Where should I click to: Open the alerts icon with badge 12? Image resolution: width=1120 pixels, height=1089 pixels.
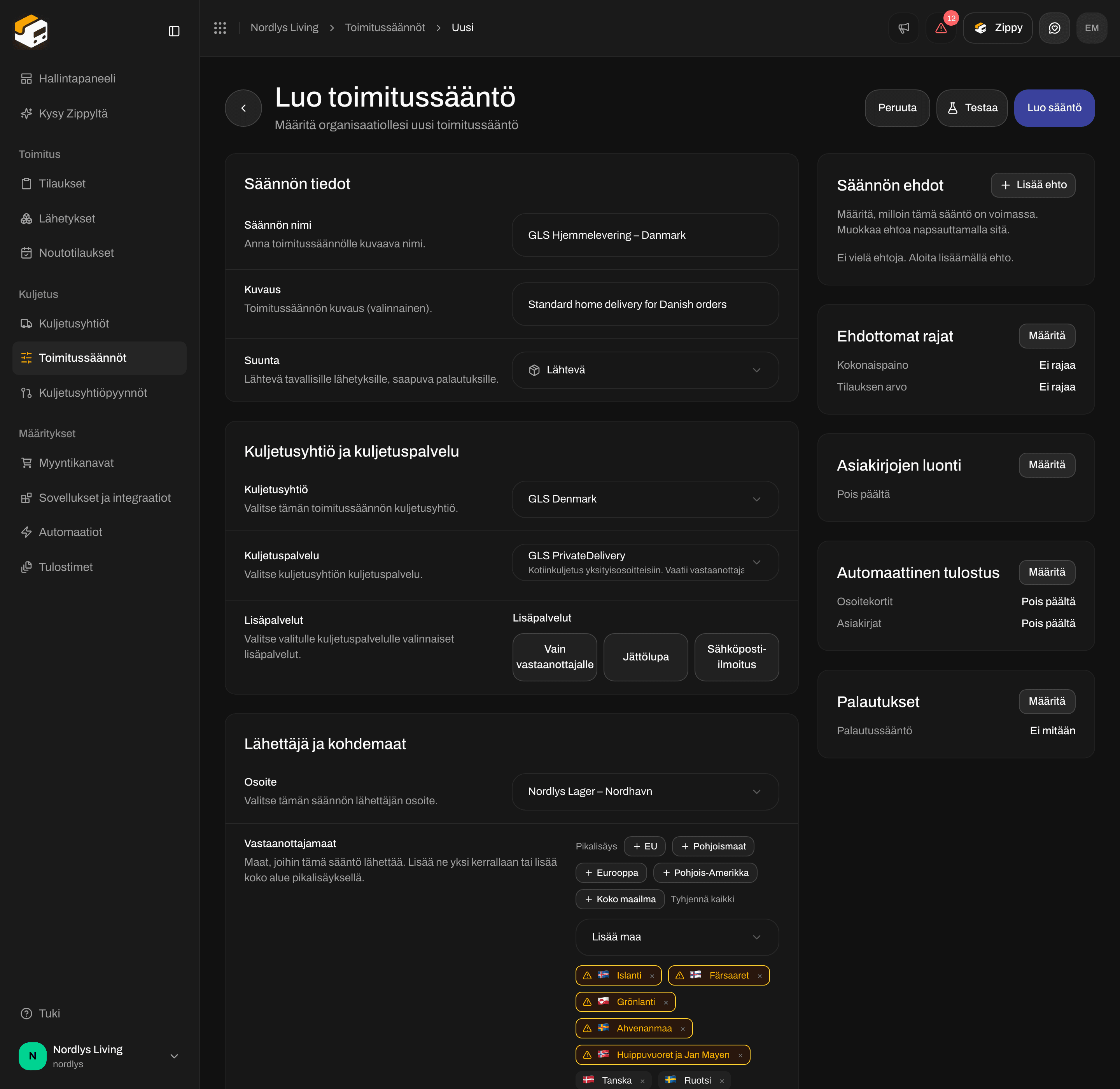point(941,28)
